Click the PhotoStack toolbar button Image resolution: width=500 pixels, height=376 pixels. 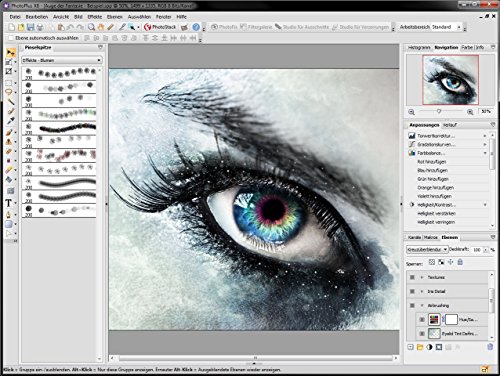point(160,27)
